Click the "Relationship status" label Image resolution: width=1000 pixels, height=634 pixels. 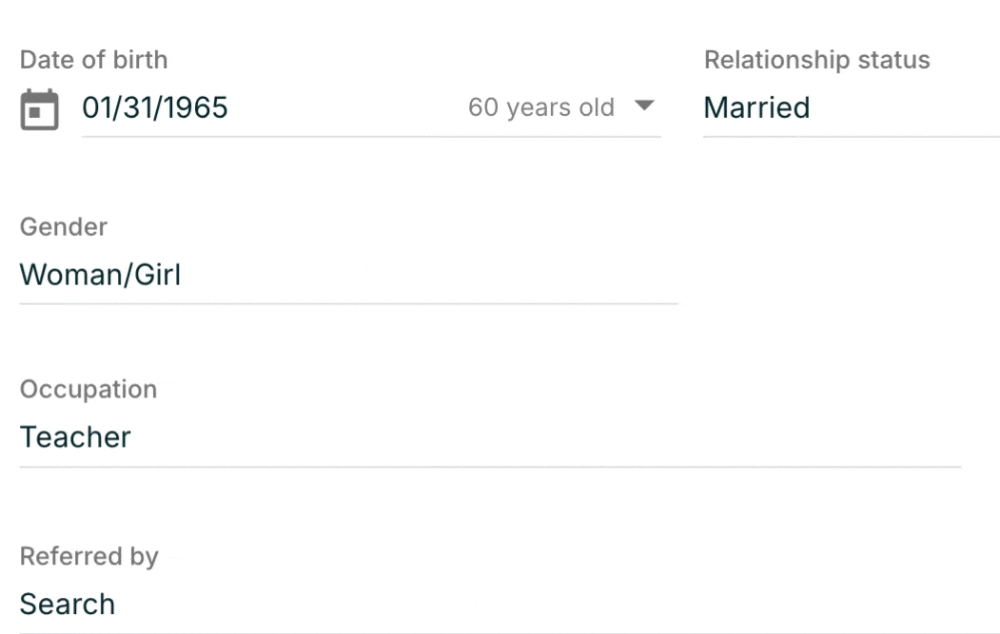click(x=817, y=60)
